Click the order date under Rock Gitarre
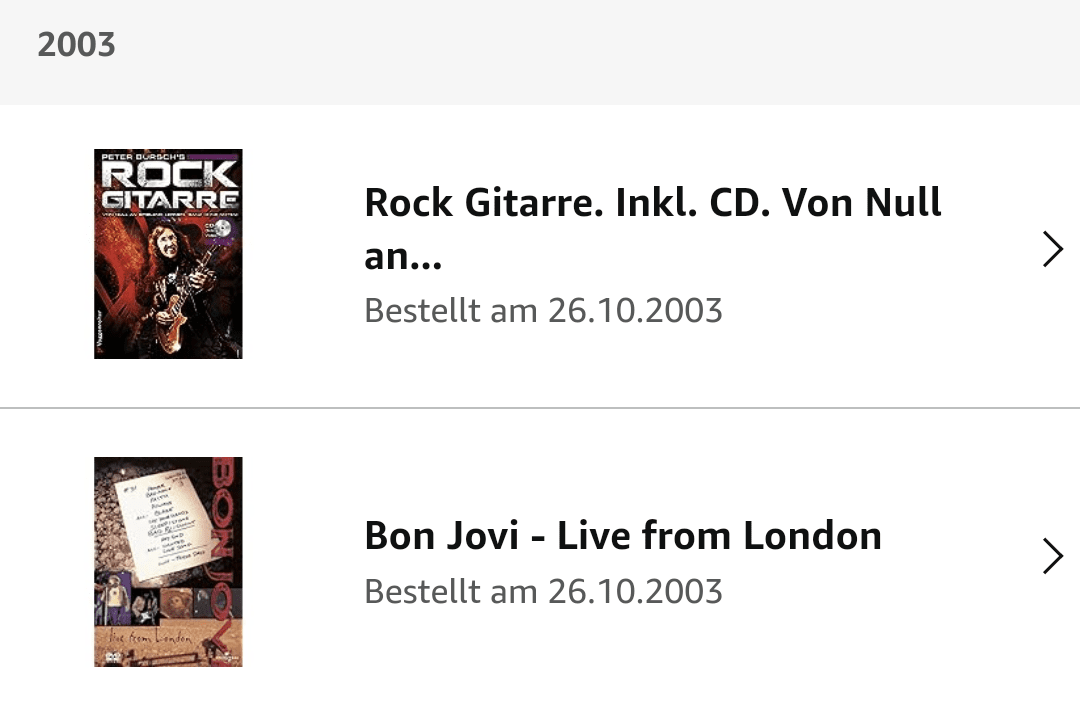The height and width of the screenshot is (709, 1080). pyautogui.click(x=543, y=310)
